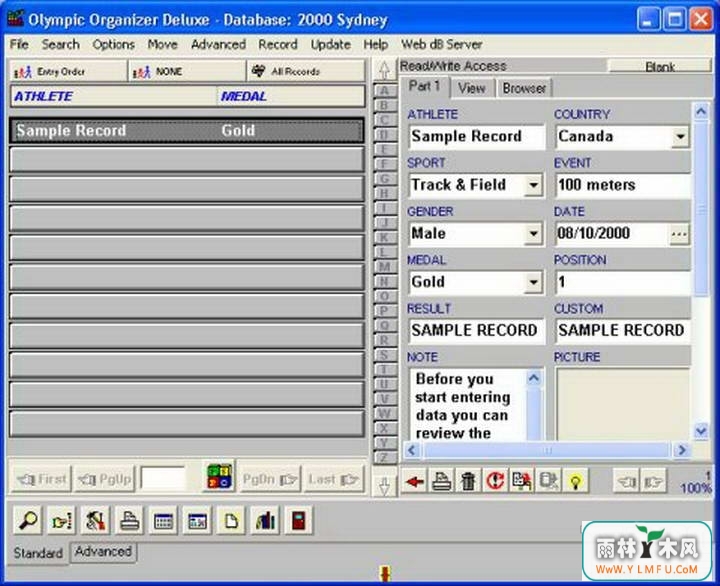Viewport: 720px width, 586px height.
Task: Open the Entry Order sort selector
Action: [68, 71]
